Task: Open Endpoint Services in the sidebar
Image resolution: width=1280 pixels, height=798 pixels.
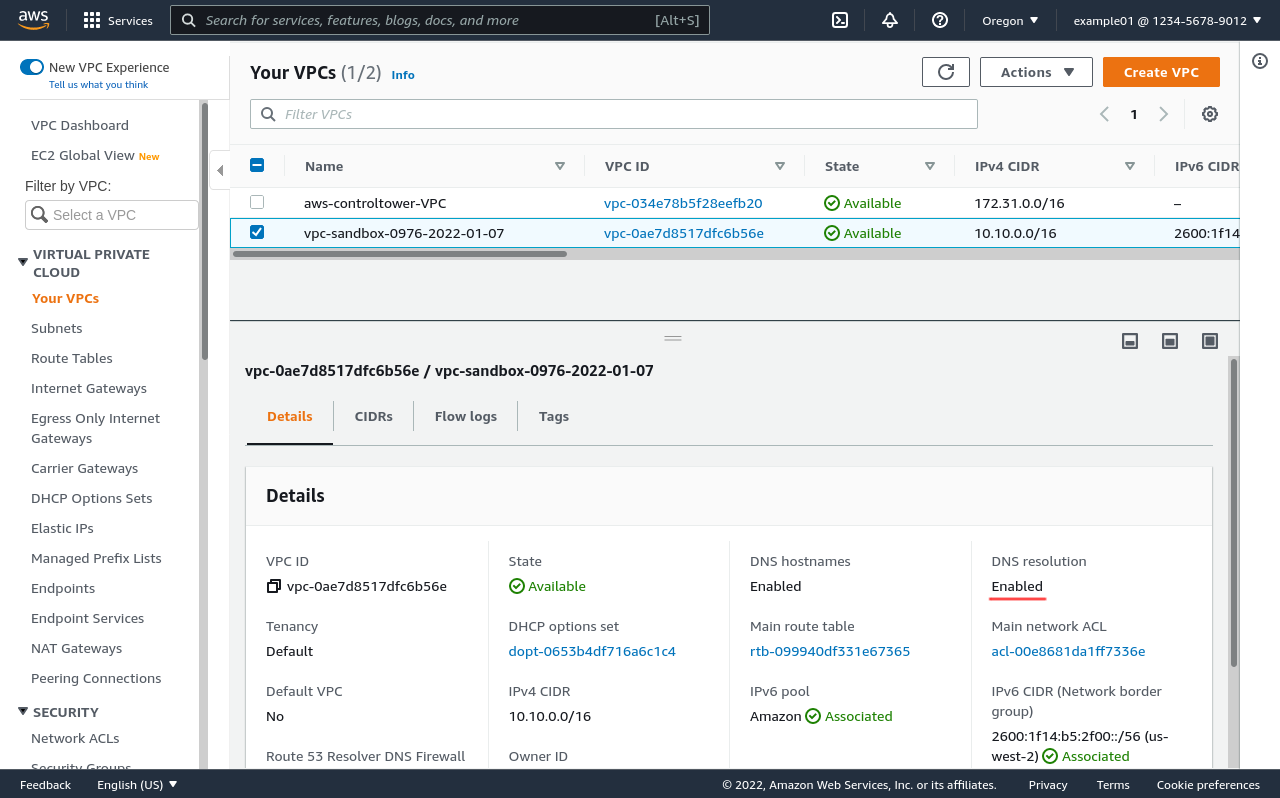Action: [88, 618]
